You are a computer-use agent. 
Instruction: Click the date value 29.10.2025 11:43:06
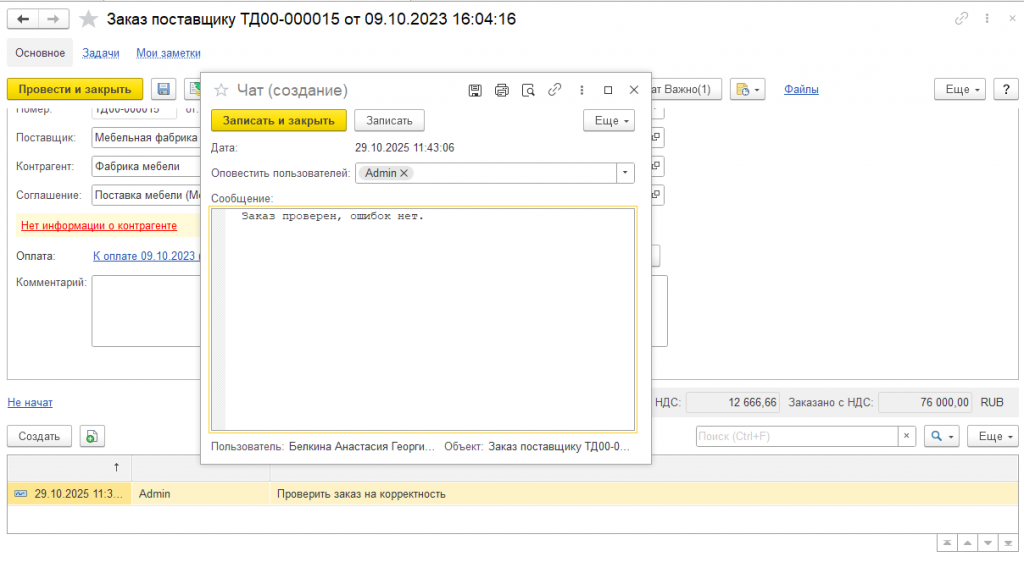coord(405,148)
